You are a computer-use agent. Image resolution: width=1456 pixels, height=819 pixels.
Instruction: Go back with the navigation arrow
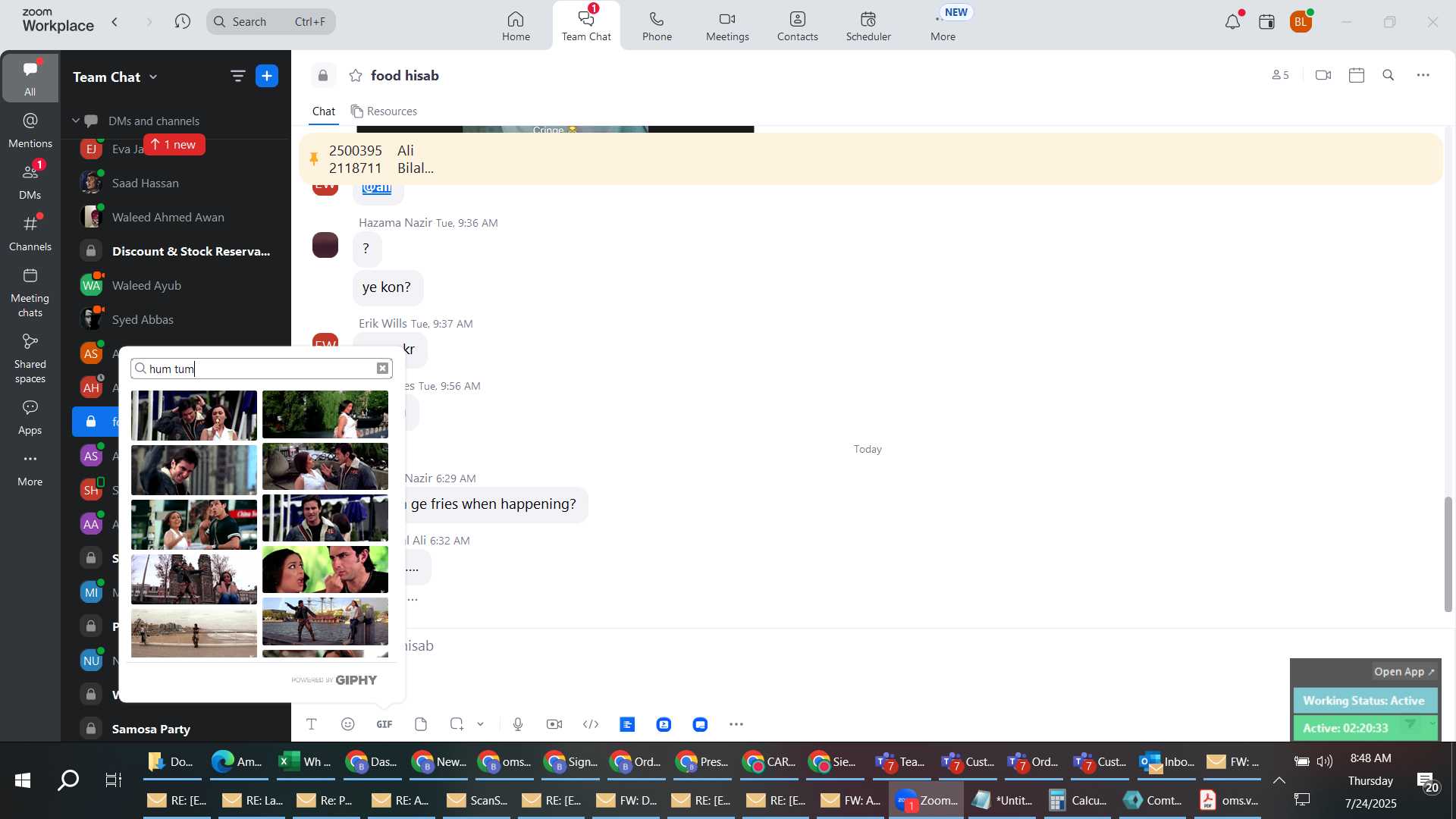115,22
